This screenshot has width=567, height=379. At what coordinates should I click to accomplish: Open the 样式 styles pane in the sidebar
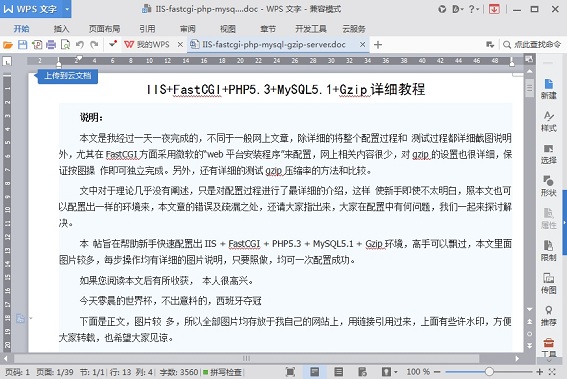click(549, 122)
